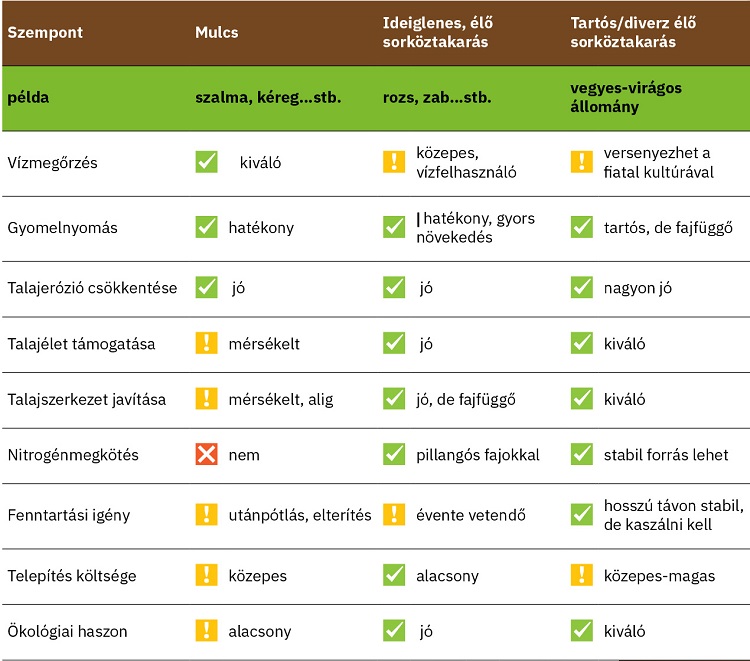The height and width of the screenshot is (661, 750).
Task: Click the yellow warning icon beside 'közepes, vízfelhasználó'
Action: (394, 162)
